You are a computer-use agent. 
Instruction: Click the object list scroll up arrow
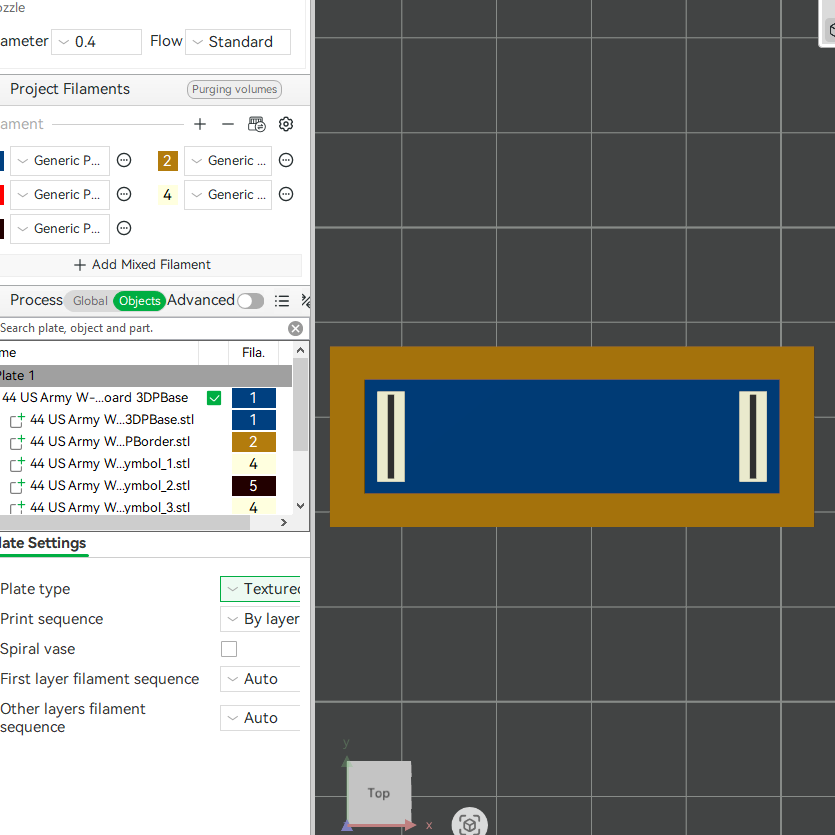(300, 350)
